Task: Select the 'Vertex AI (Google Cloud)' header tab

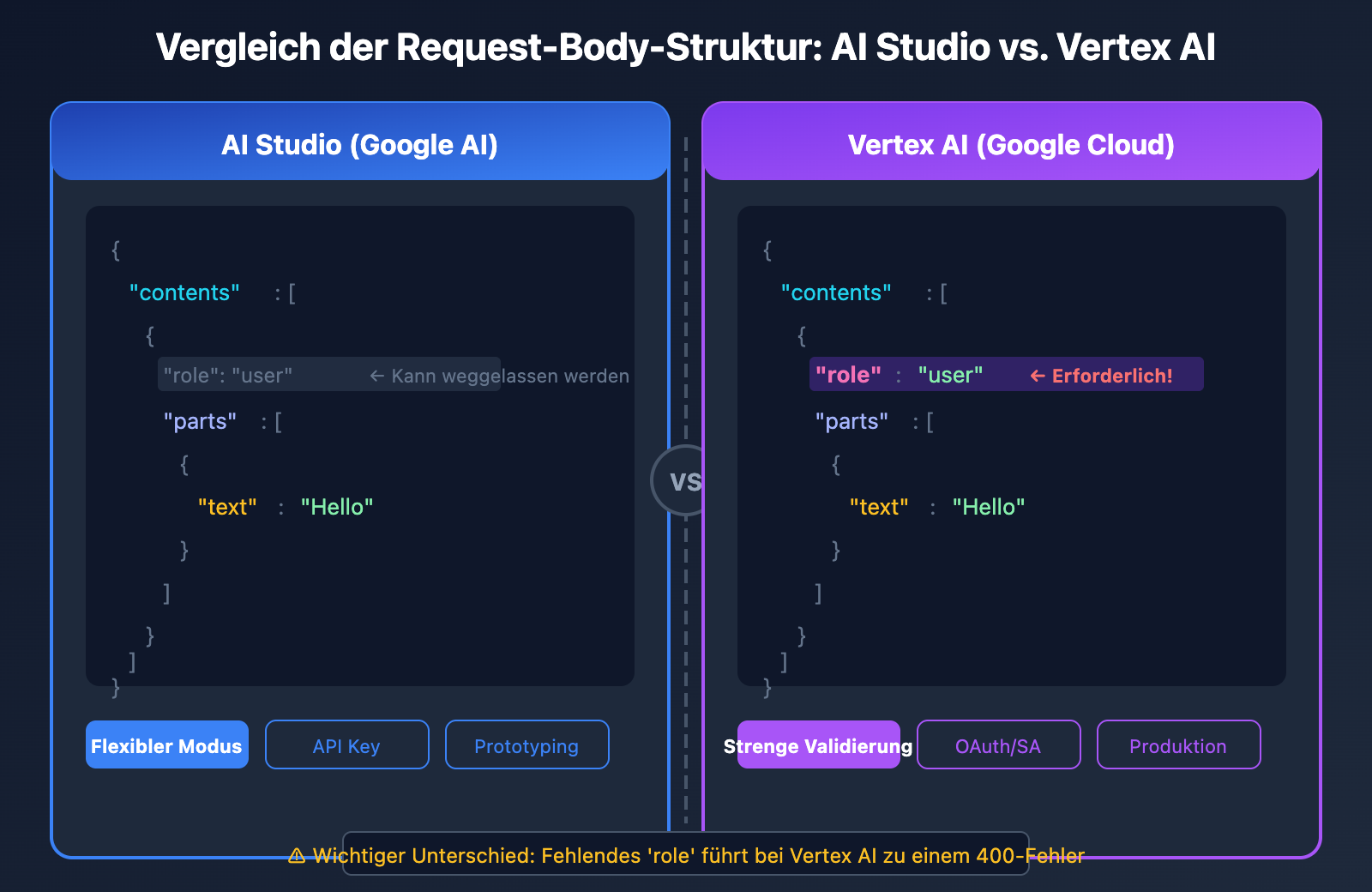Action: (1010, 144)
